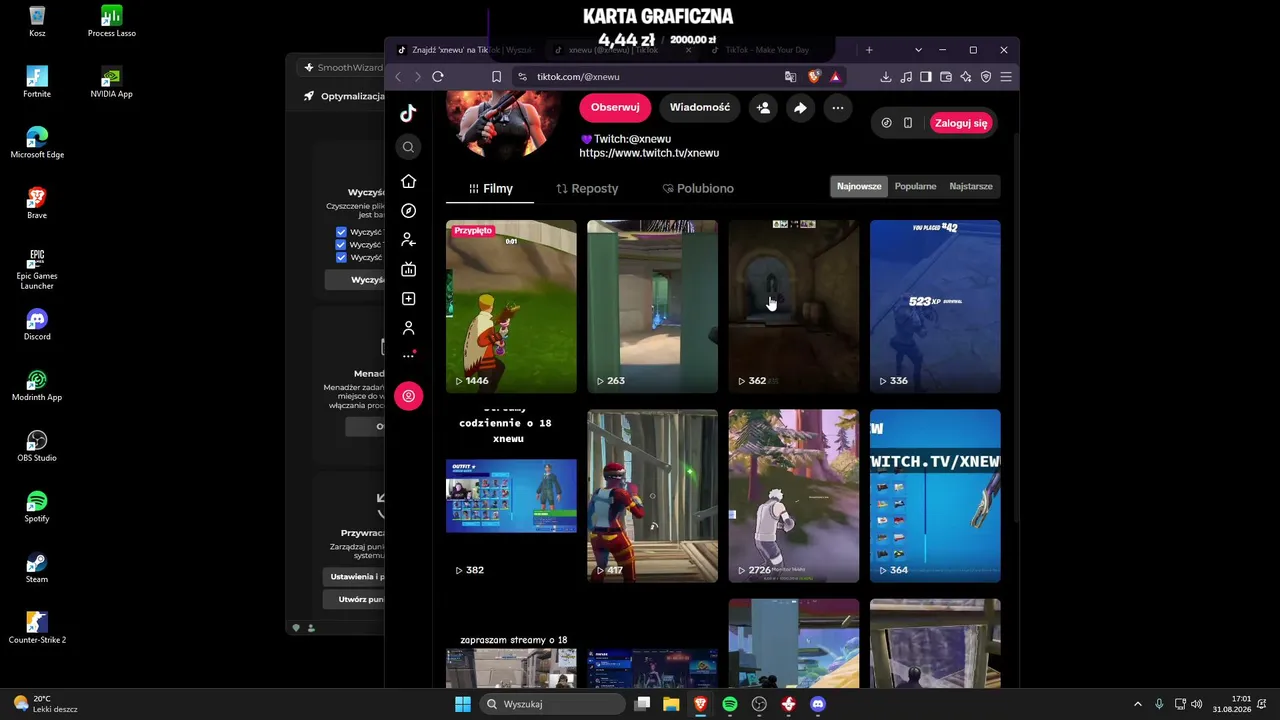Toggle the browser sidebar panel
Viewport: 1280px width, 720px height.
tap(926, 77)
